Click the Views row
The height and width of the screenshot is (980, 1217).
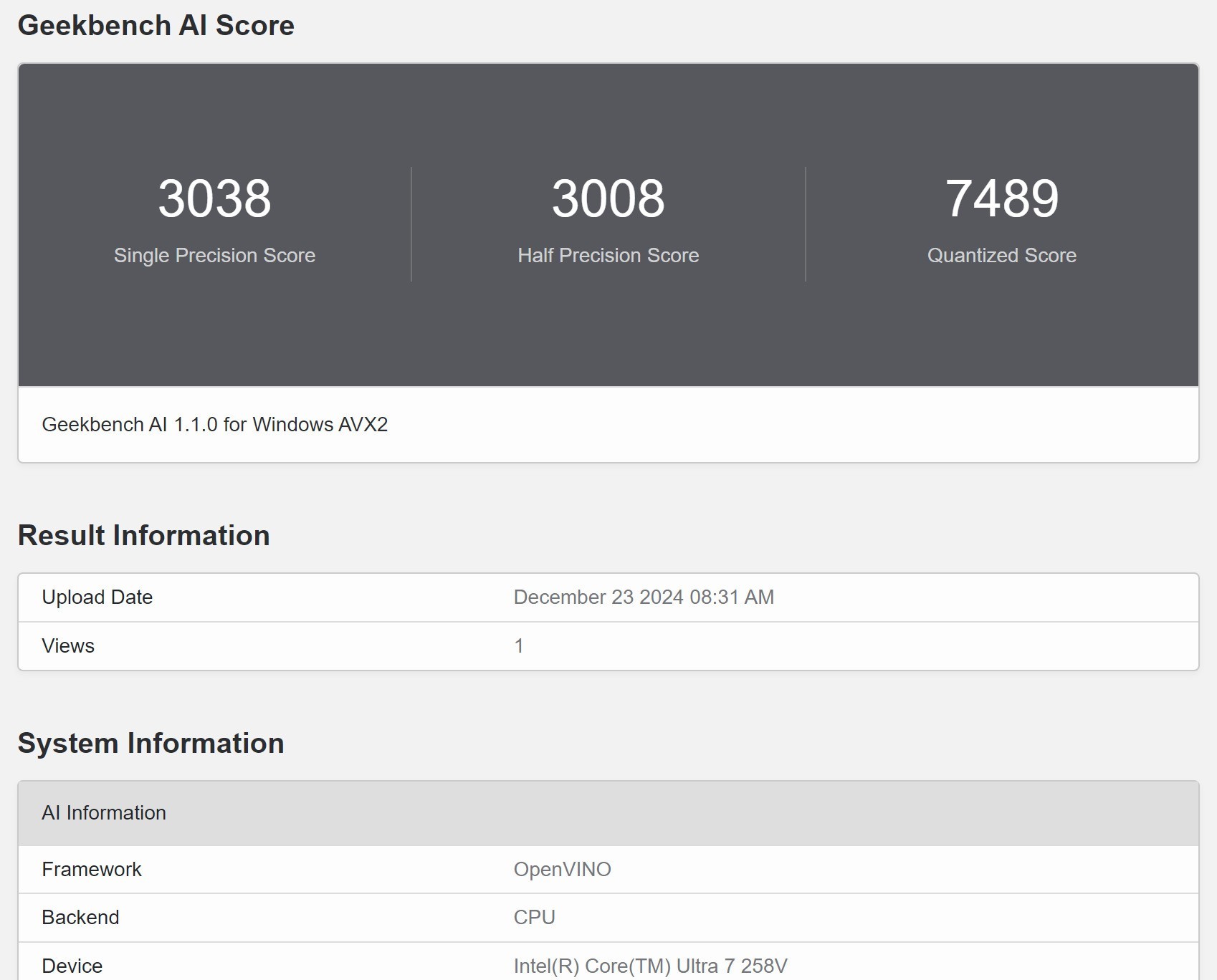(x=69, y=645)
